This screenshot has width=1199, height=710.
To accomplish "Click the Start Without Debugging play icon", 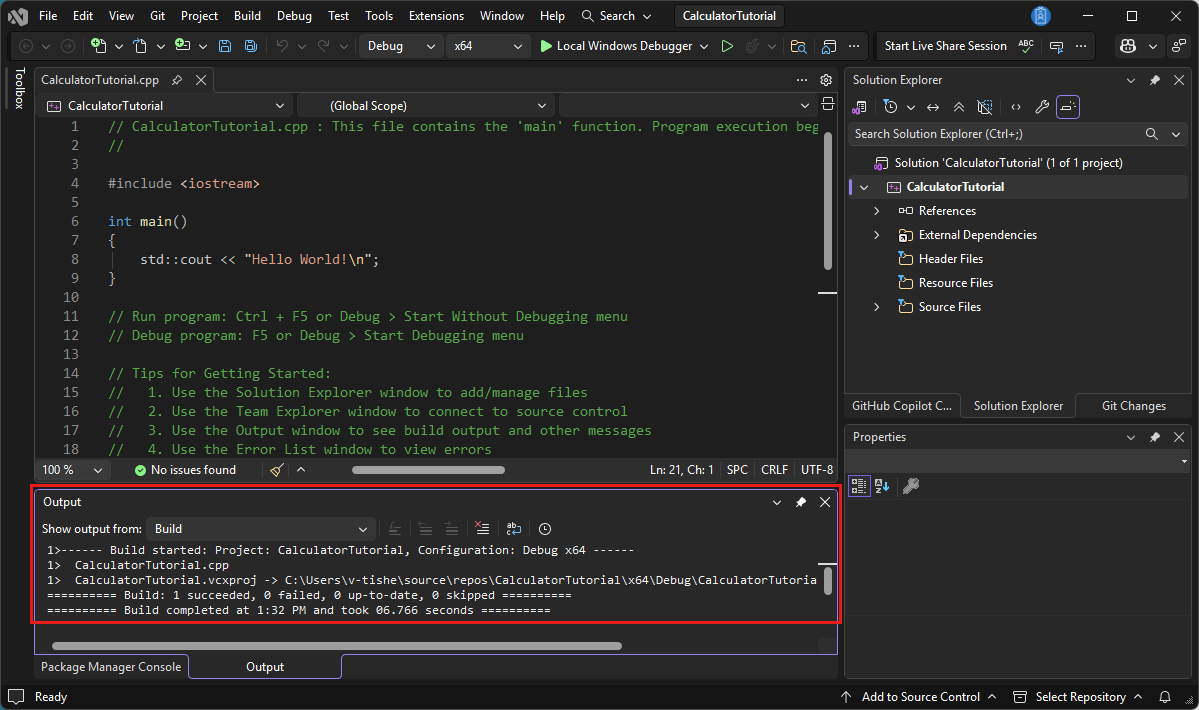I will (727, 46).
